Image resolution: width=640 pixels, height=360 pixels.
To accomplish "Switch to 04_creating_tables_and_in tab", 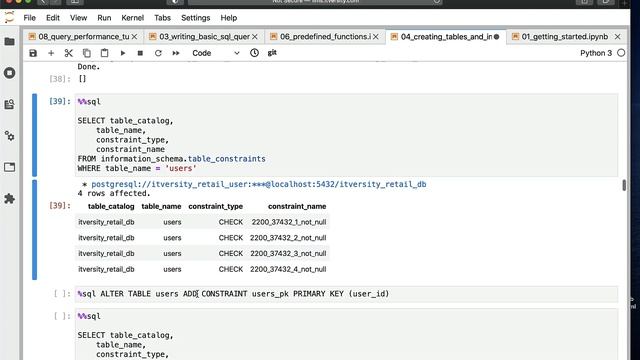I will [x=446, y=37].
